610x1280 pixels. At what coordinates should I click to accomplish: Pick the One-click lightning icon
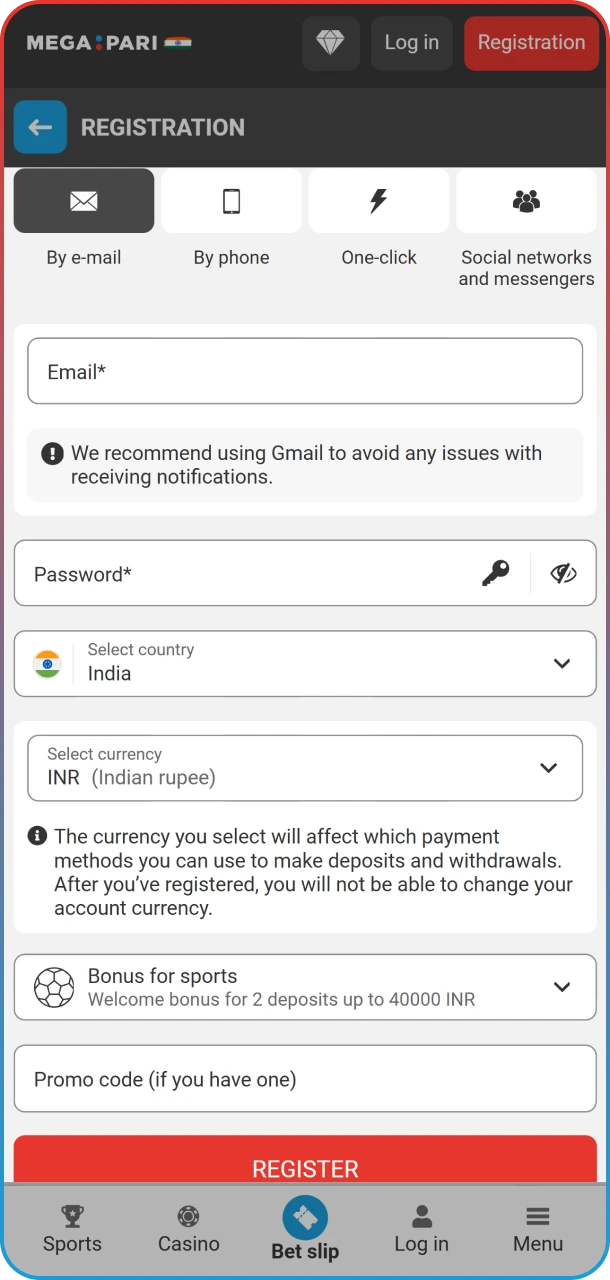coord(379,201)
